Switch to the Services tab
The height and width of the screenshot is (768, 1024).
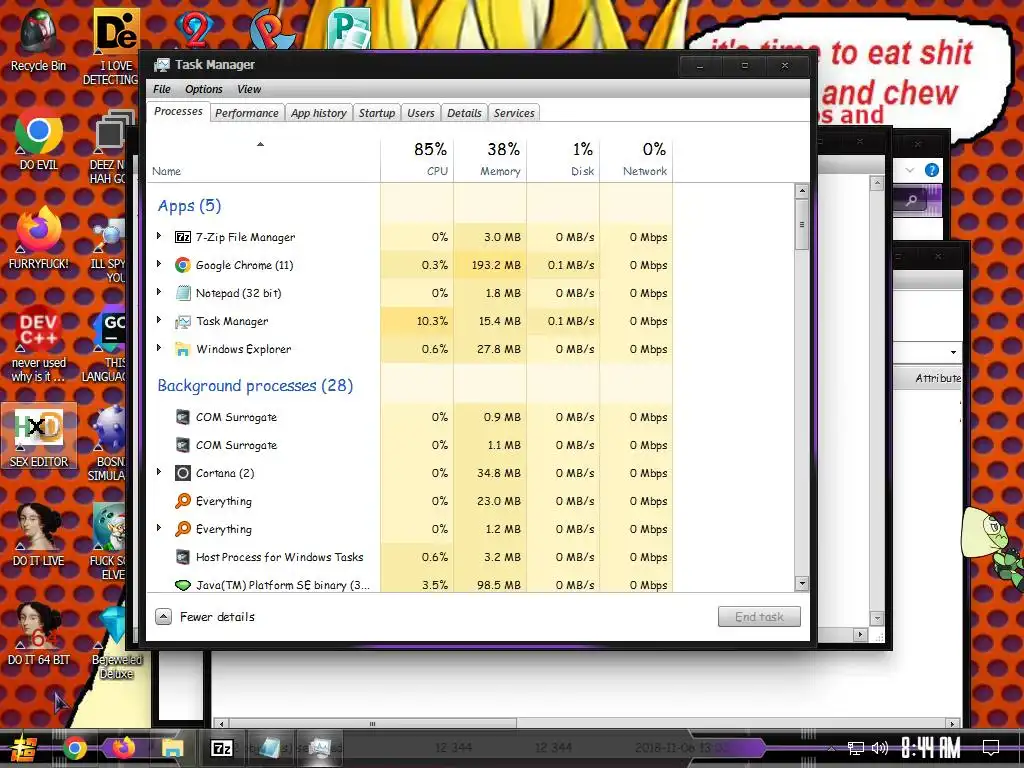coord(514,113)
